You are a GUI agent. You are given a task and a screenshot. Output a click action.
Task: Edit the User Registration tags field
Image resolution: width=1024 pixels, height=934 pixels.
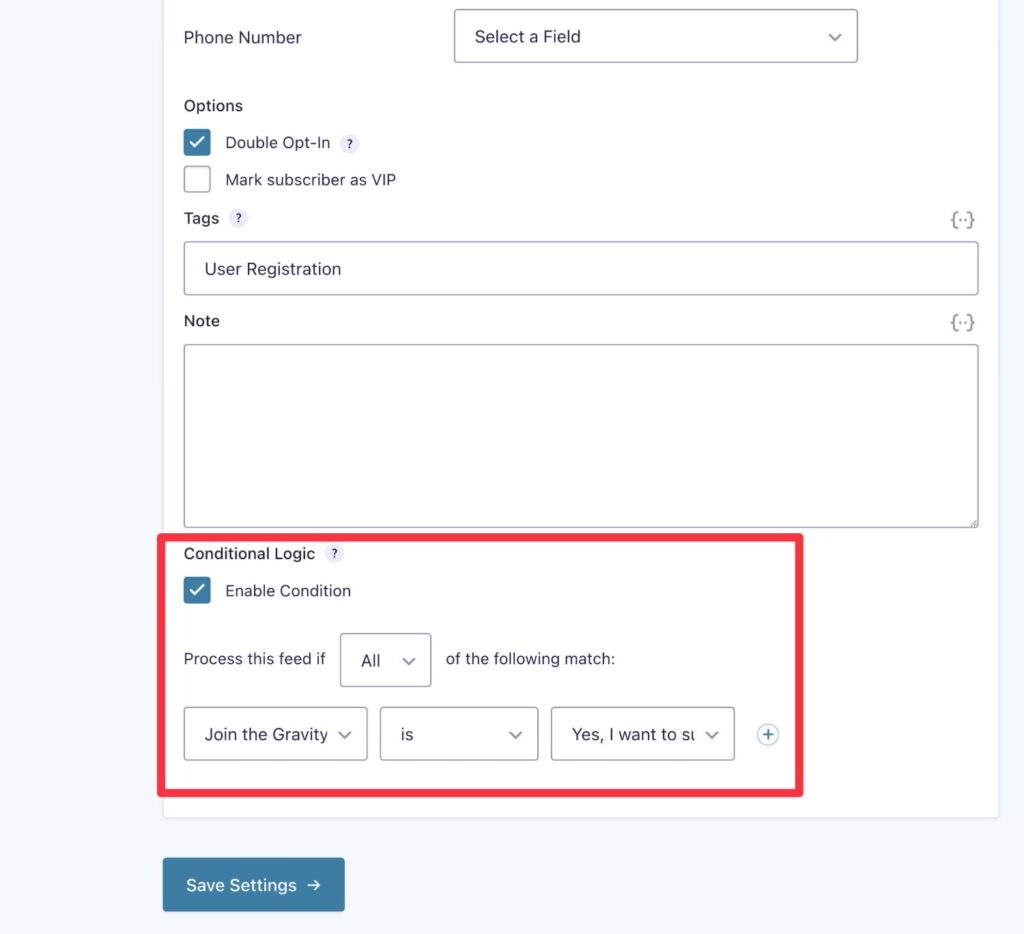[580, 268]
